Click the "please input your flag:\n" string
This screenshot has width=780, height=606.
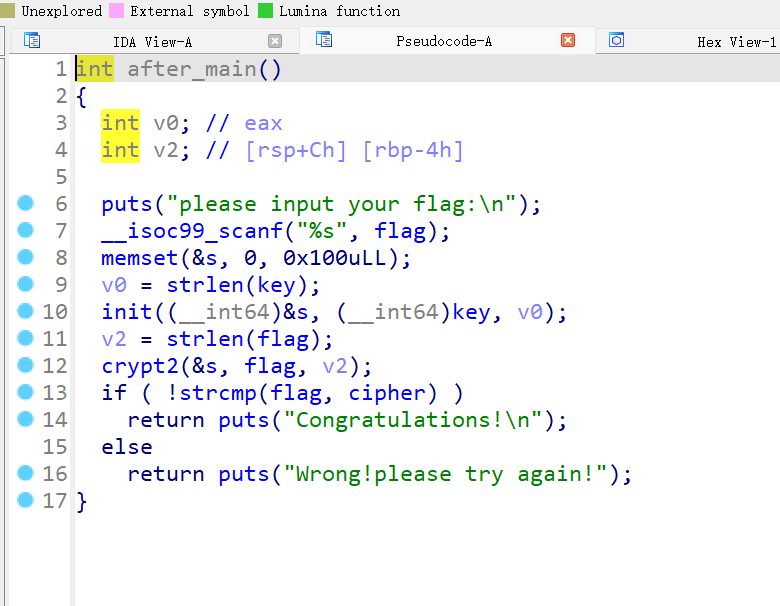coord(341,204)
